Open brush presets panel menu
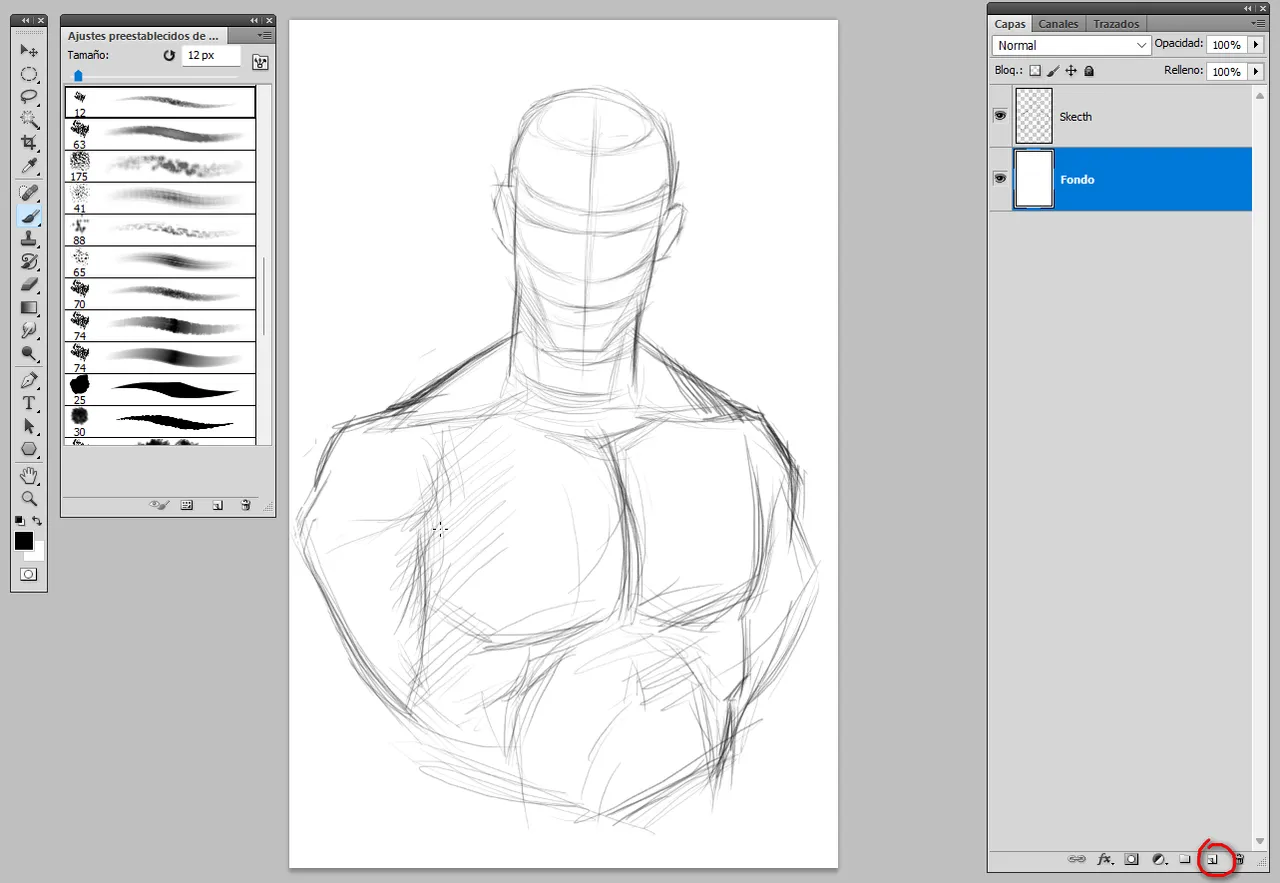The height and width of the screenshot is (883, 1280). pos(264,35)
